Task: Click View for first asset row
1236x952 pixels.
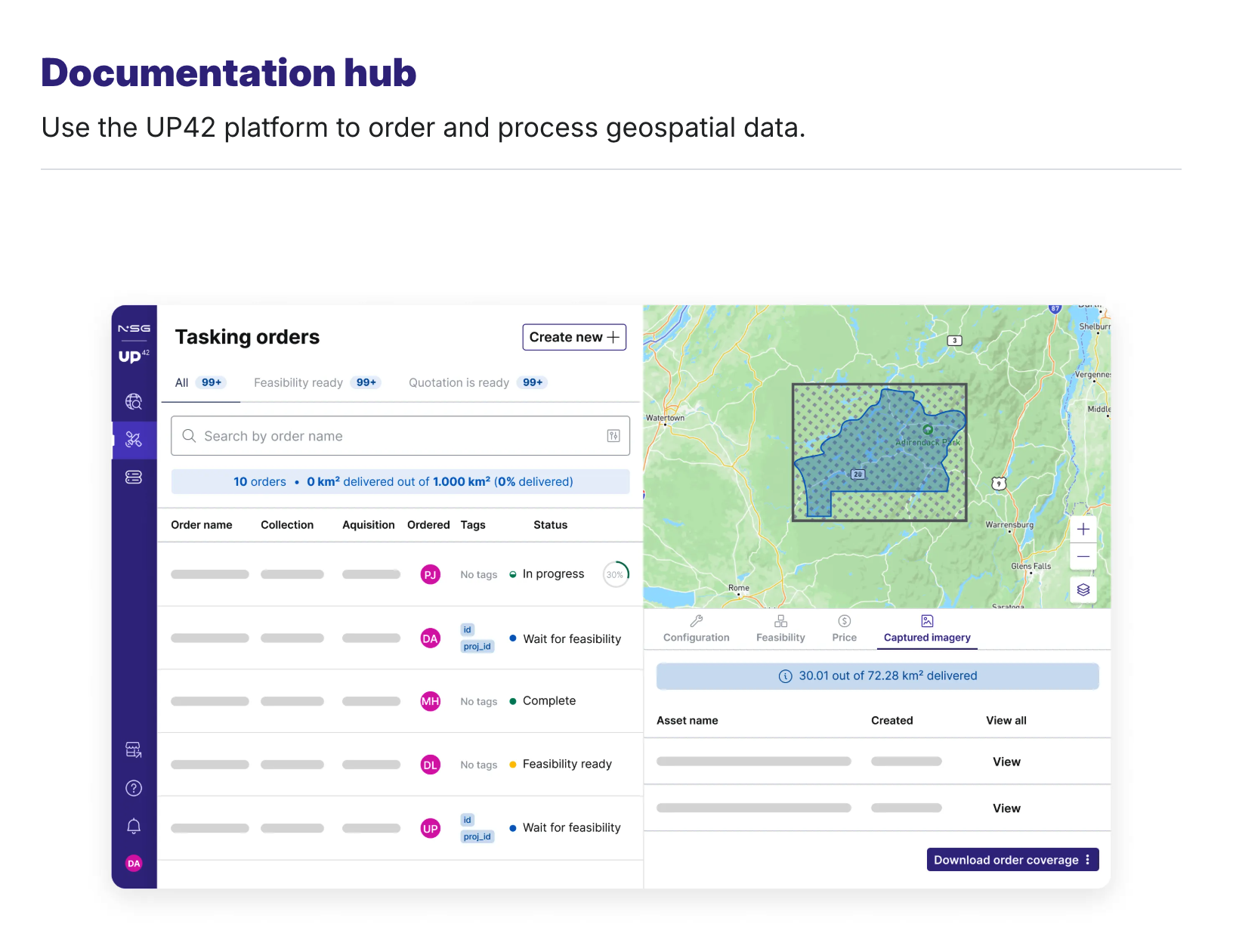Action: [x=1006, y=762]
